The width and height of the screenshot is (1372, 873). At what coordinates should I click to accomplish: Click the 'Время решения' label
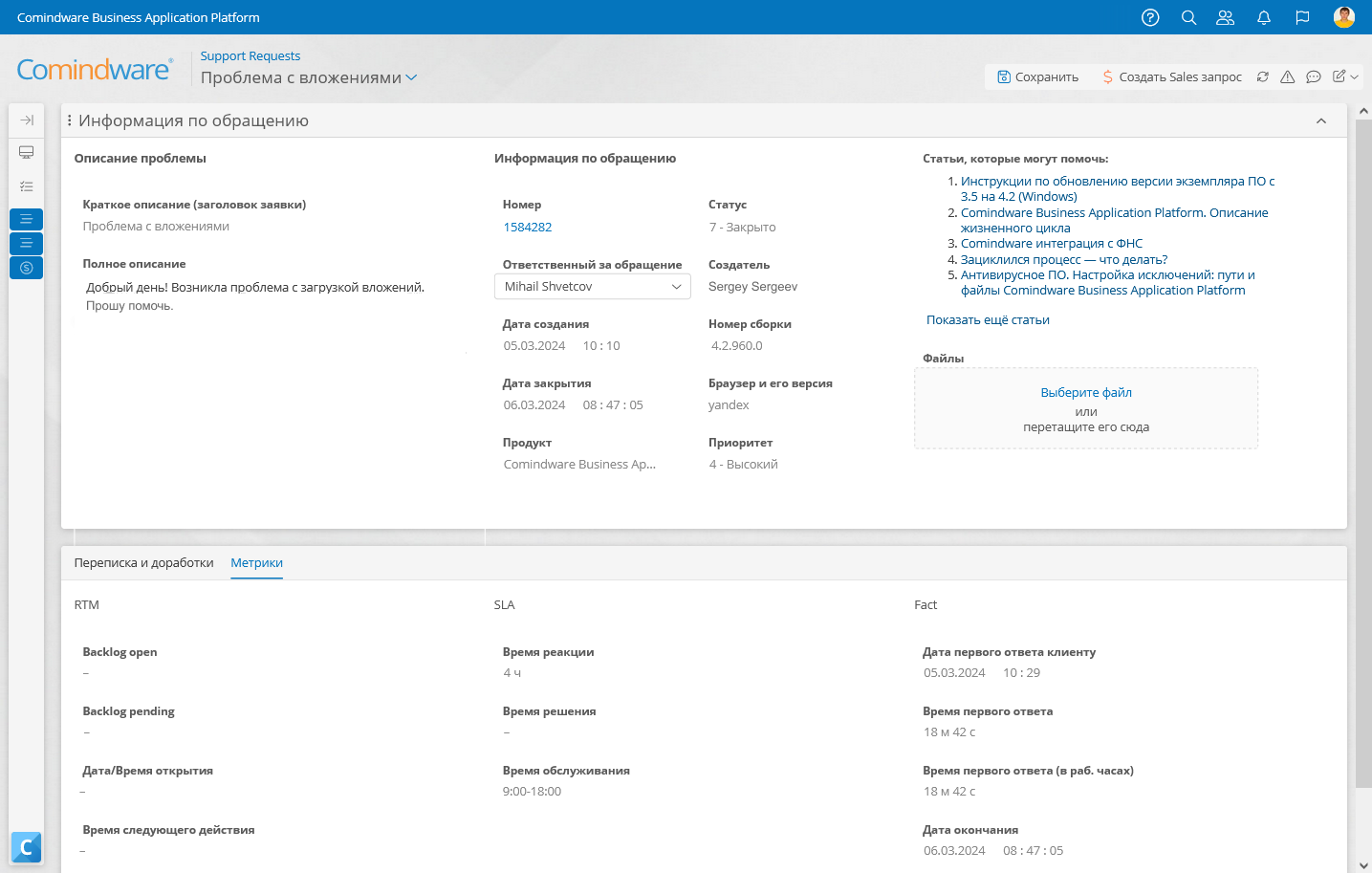[x=549, y=711]
